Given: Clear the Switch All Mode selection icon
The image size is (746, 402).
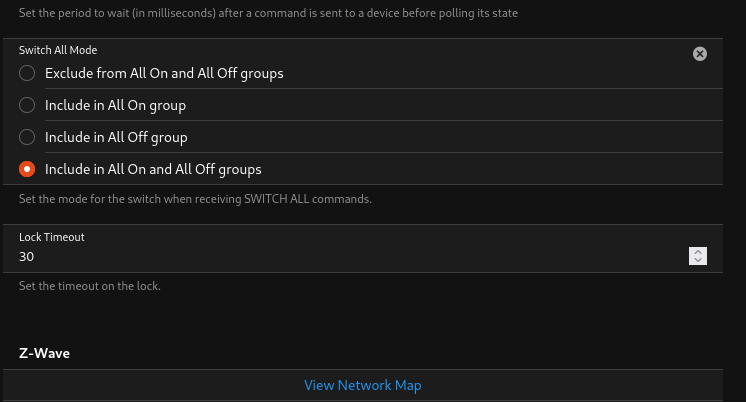Looking at the screenshot, I should coord(700,54).
